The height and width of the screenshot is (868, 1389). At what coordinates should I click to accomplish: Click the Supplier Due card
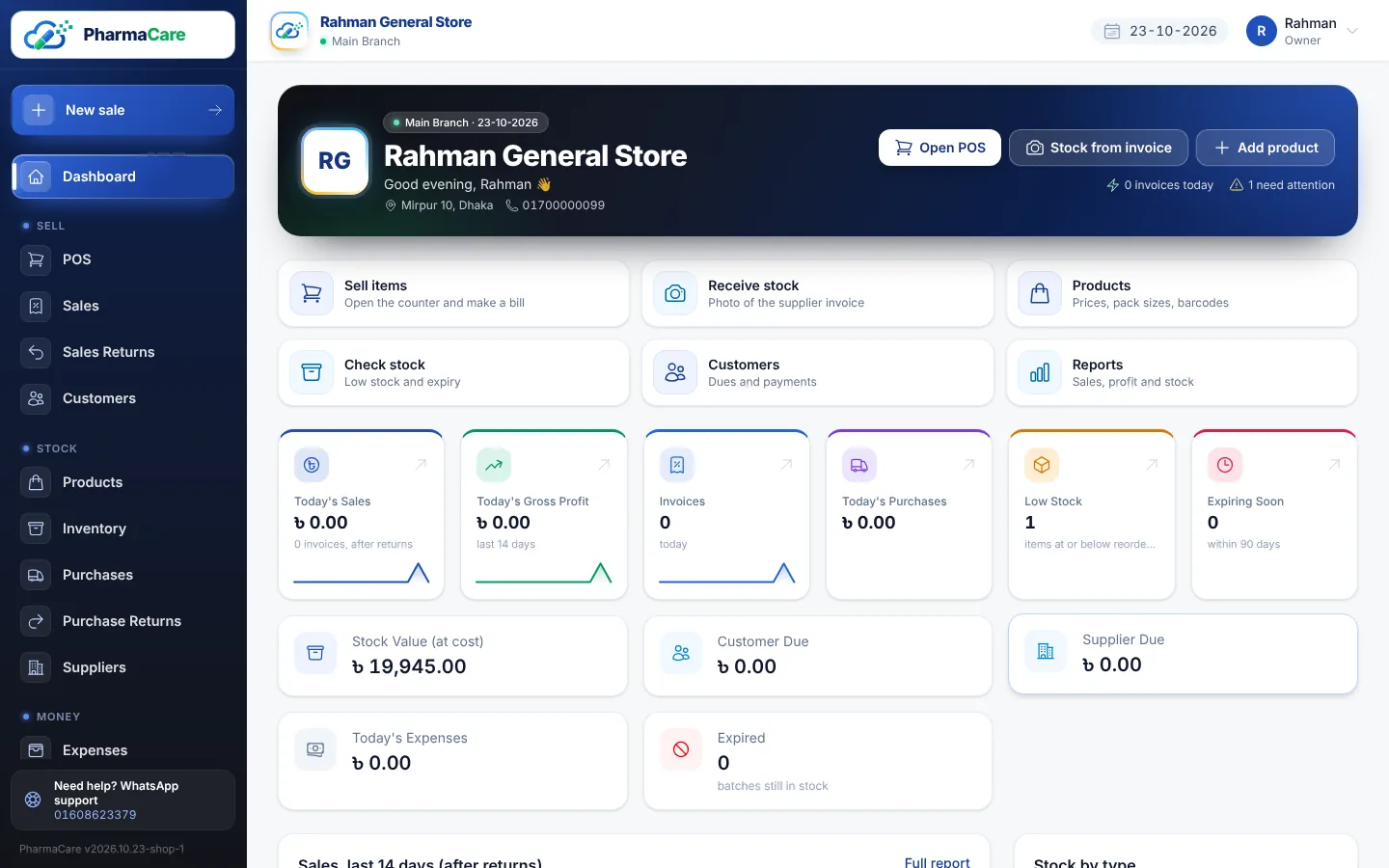(1183, 654)
